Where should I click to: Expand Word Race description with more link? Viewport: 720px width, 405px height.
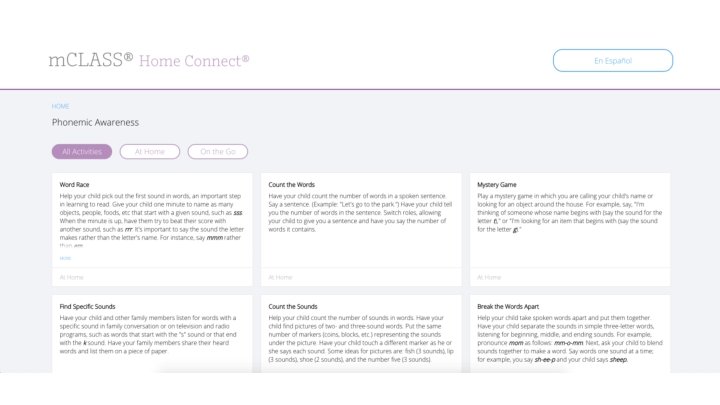click(x=65, y=258)
